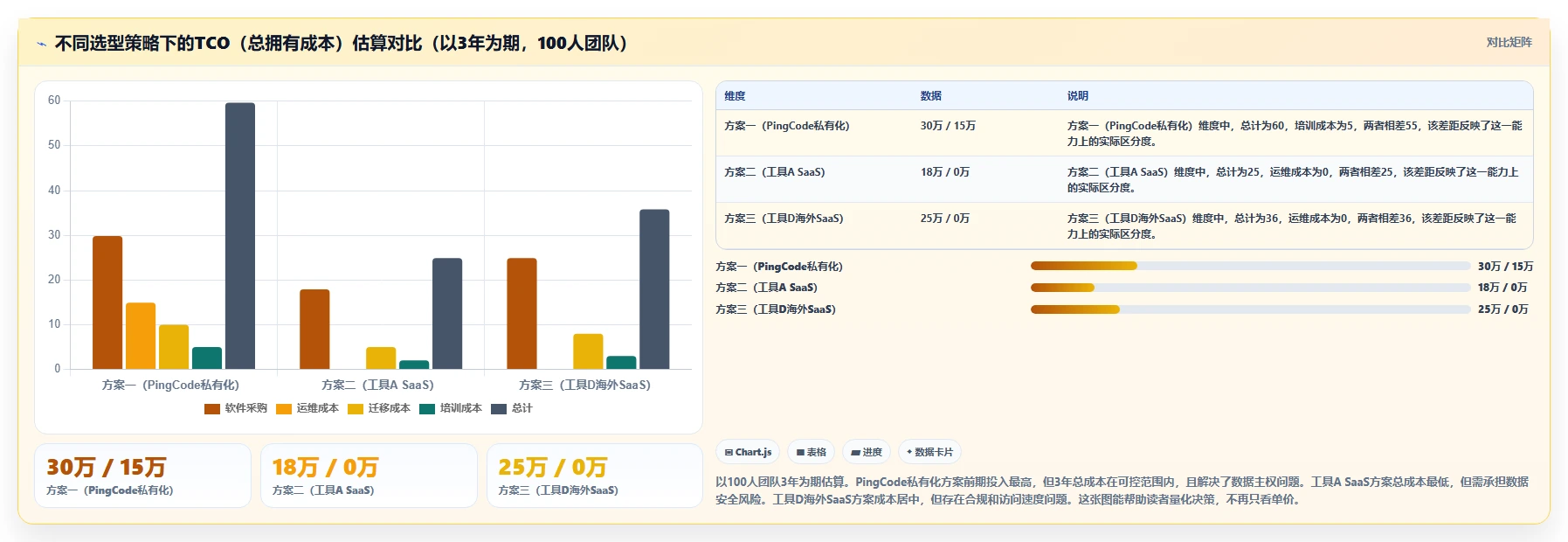Open the 30万 / 15万 stat card
1568x542 pixels.
142,476
